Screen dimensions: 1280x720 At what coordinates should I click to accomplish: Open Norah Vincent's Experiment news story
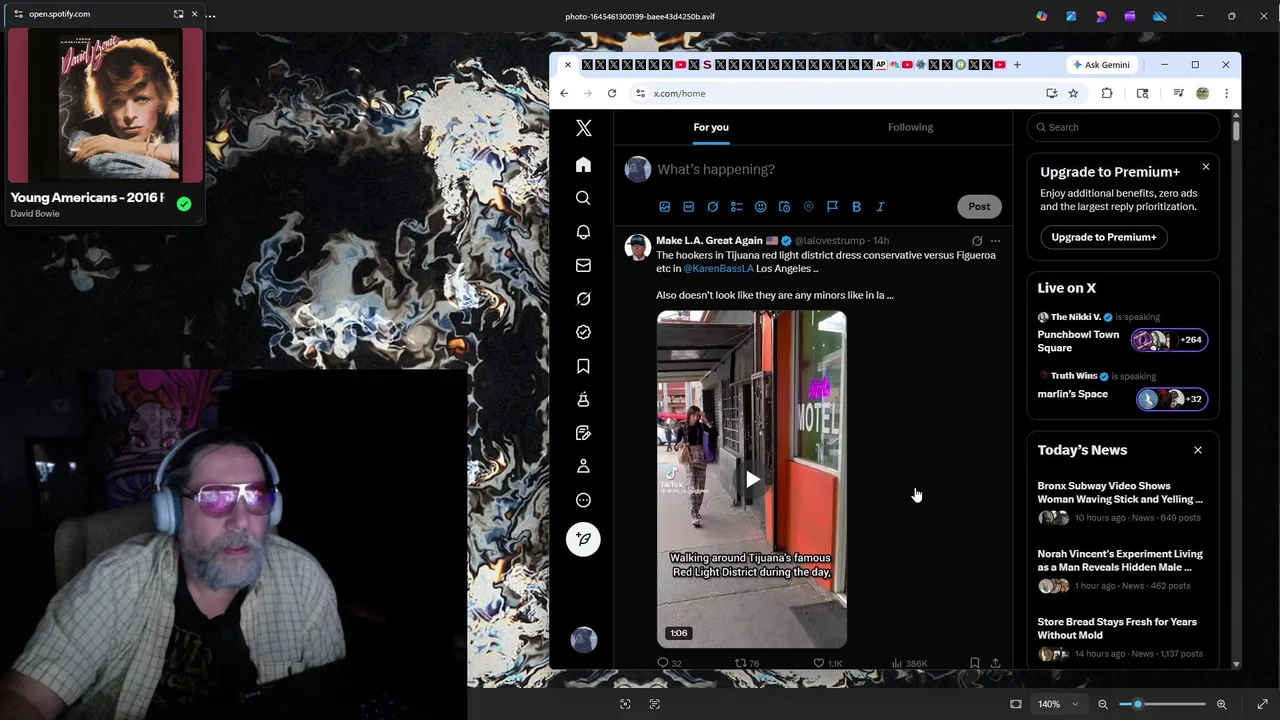(1120, 561)
